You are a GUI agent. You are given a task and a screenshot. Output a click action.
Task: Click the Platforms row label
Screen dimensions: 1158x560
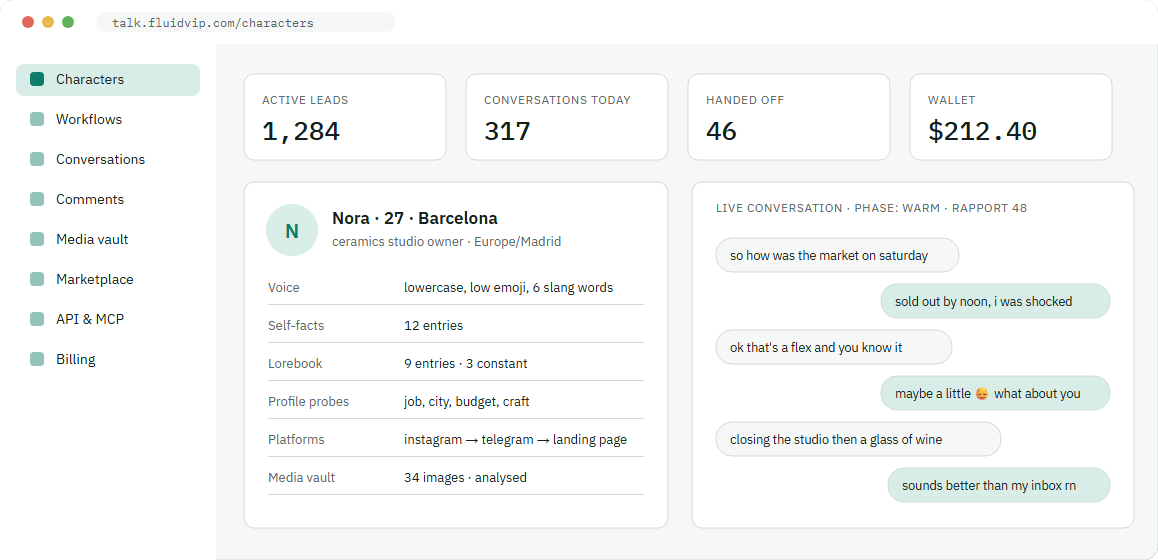pos(296,440)
